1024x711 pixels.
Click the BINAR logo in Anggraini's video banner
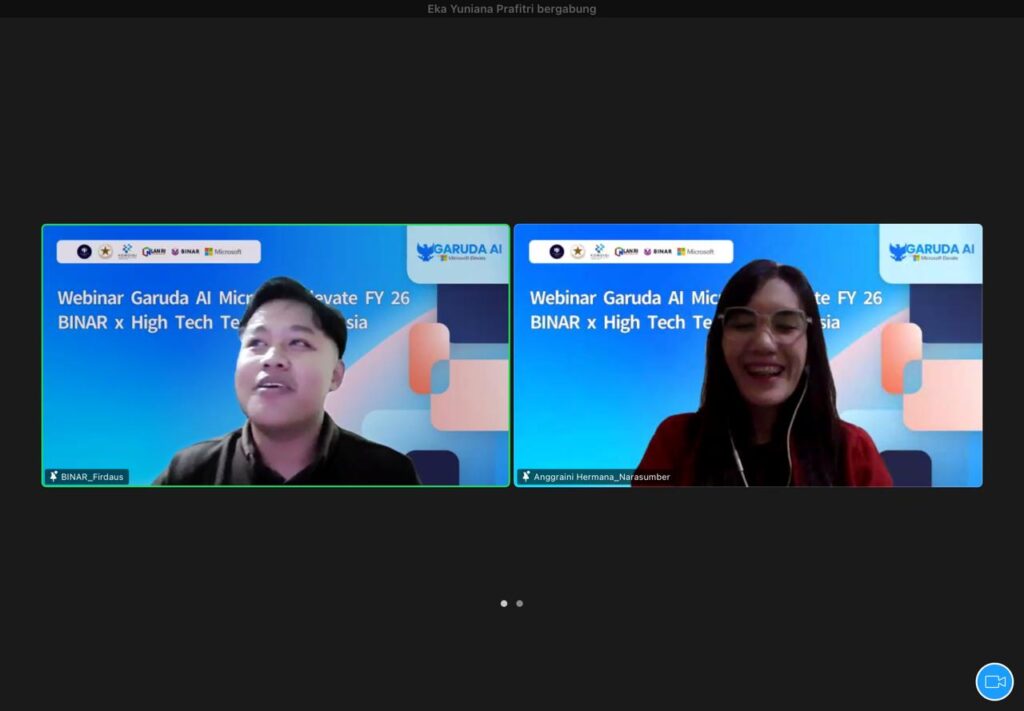coord(657,252)
